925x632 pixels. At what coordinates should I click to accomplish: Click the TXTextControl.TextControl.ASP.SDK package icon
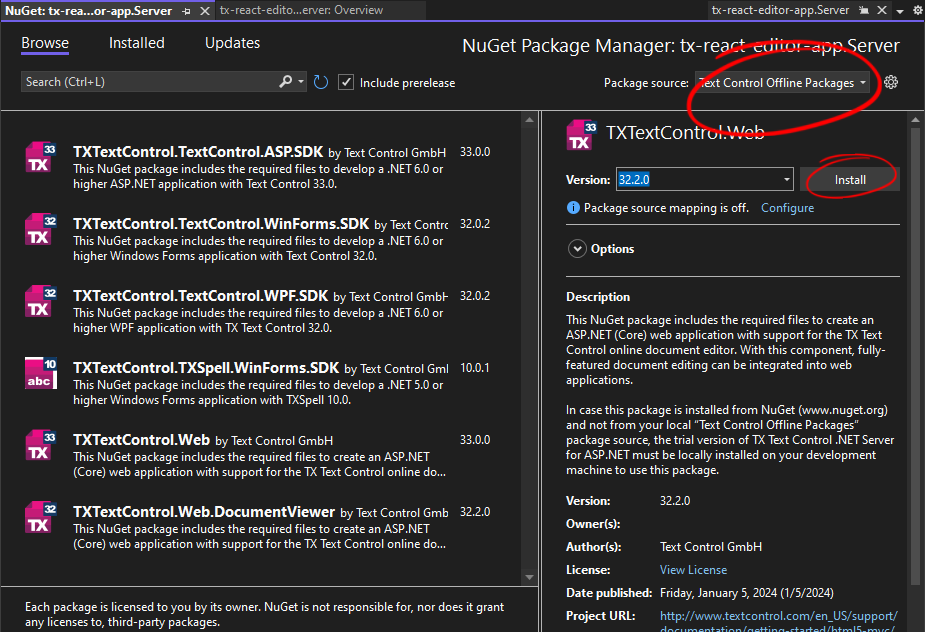point(41,158)
